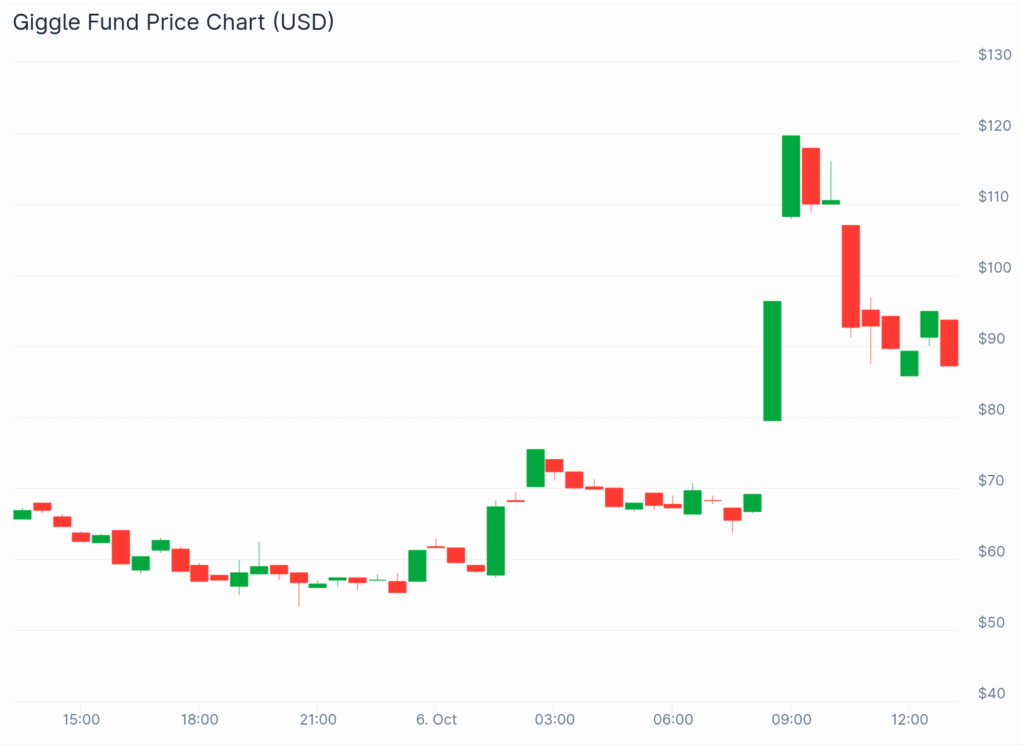Click the green candle spanning $80 to $96
Screen dimensions: 1024x747
point(771,360)
